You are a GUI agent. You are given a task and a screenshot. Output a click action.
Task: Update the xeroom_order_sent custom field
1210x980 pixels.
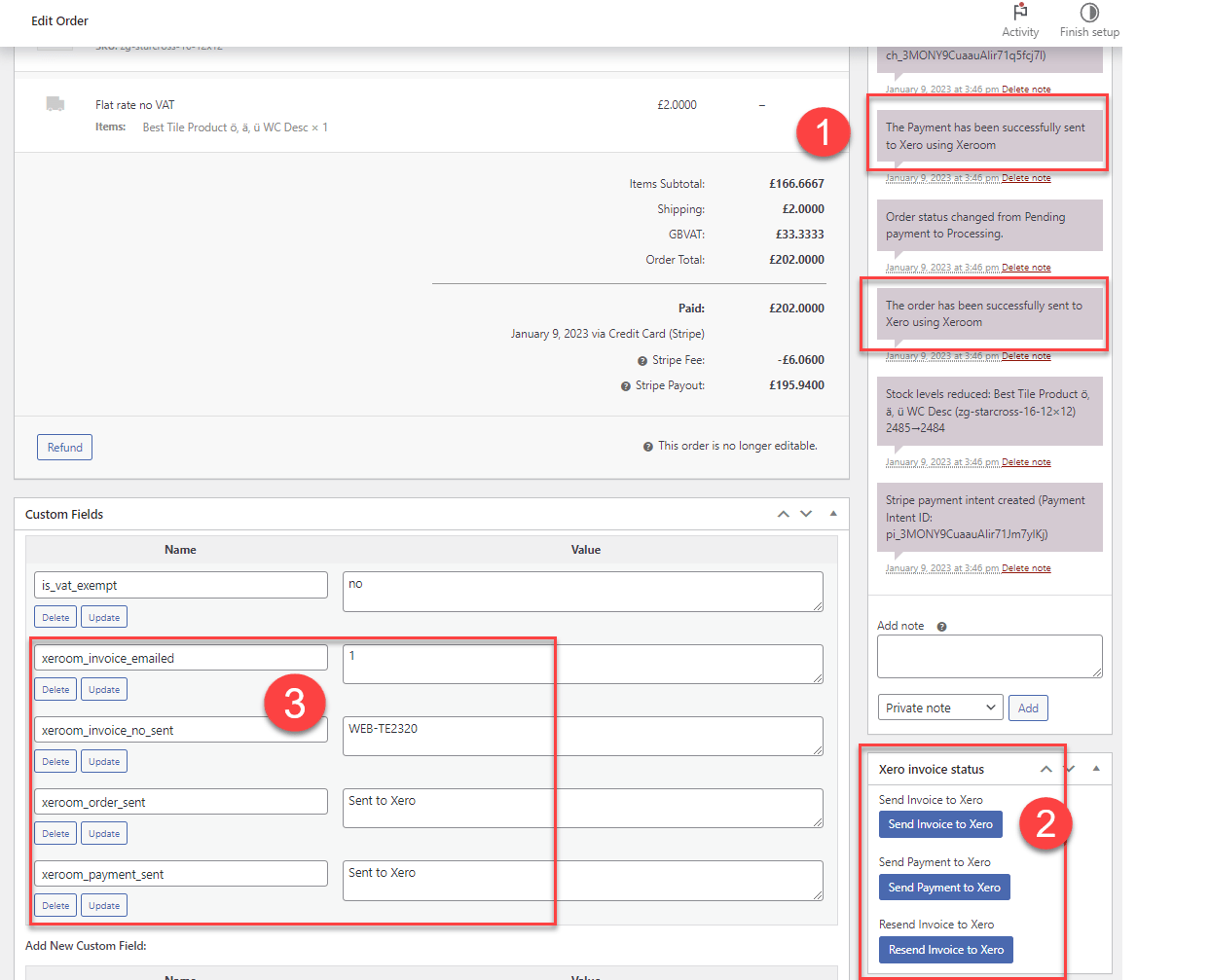coord(104,834)
